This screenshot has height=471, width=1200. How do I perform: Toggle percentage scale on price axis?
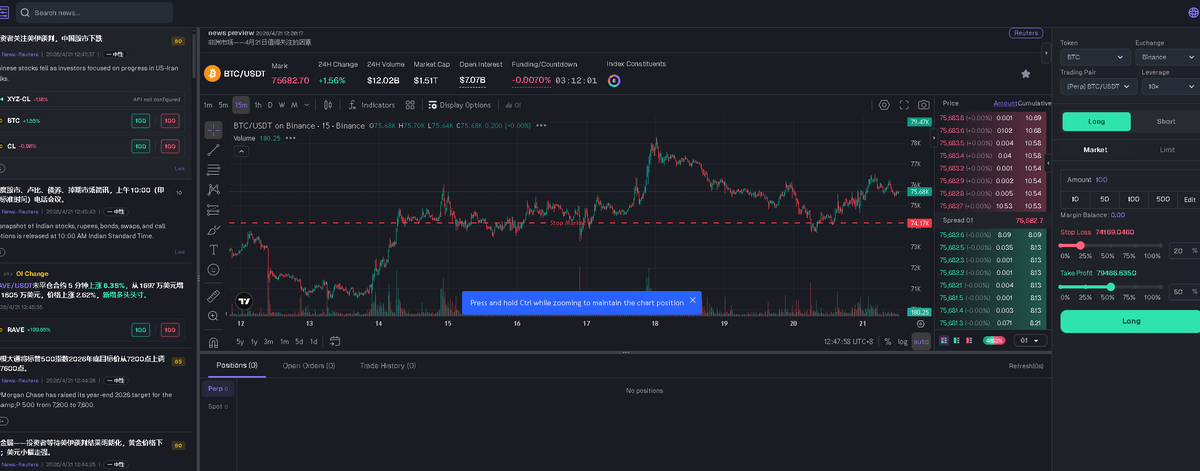[x=888, y=341]
